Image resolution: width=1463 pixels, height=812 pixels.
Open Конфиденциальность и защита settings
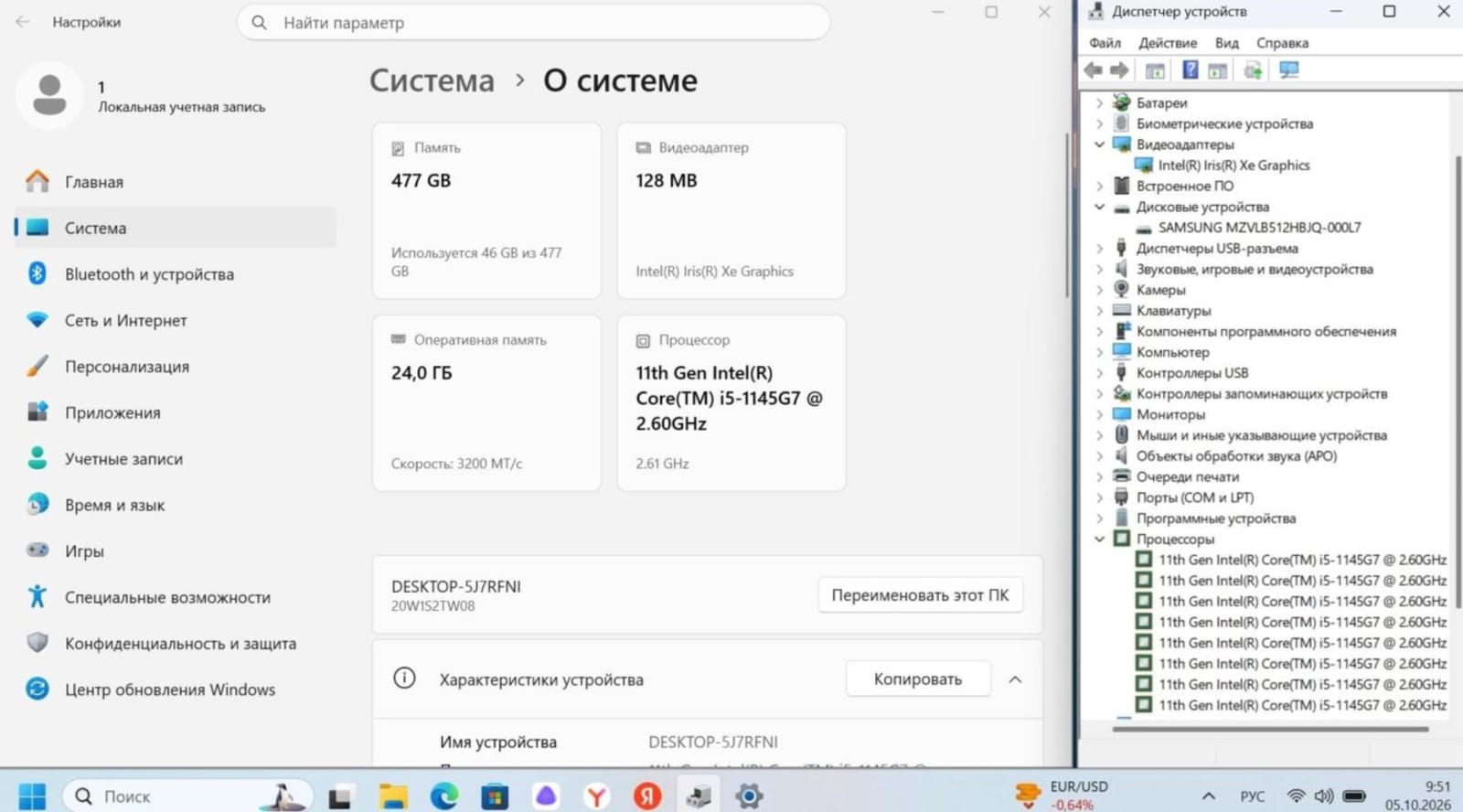click(x=176, y=644)
